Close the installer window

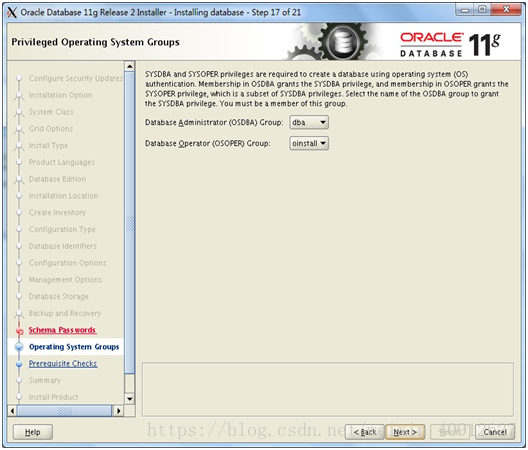(x=506, y=10)
